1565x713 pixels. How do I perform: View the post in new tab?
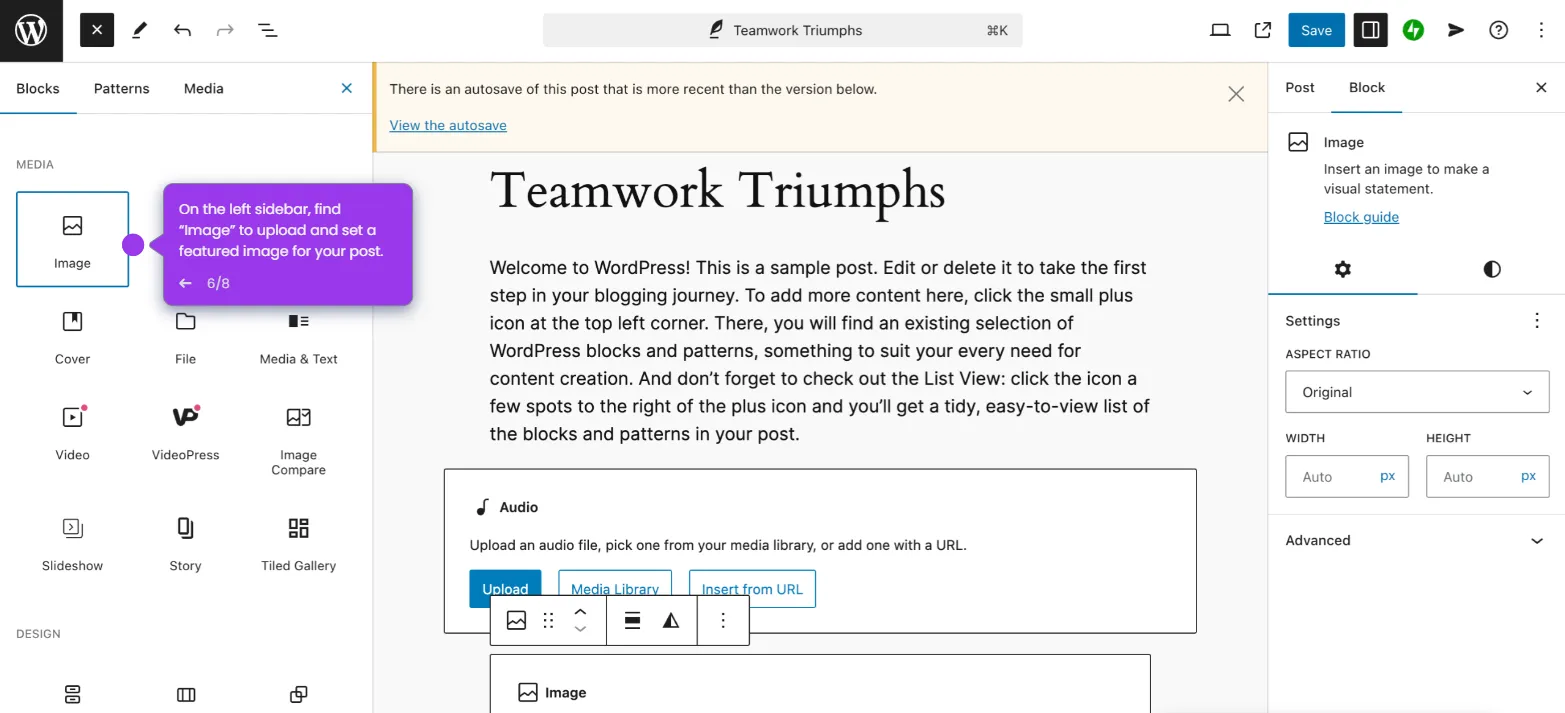click(1263, 30)
